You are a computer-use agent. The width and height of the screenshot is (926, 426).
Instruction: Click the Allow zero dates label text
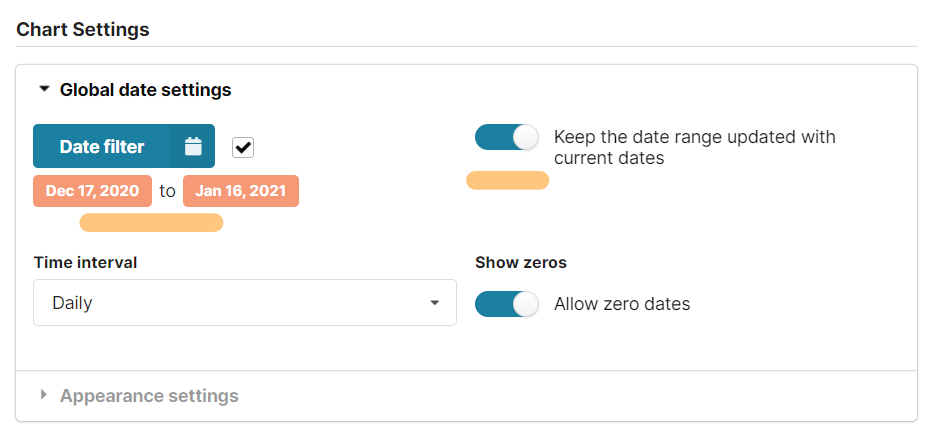pos(622,304)
